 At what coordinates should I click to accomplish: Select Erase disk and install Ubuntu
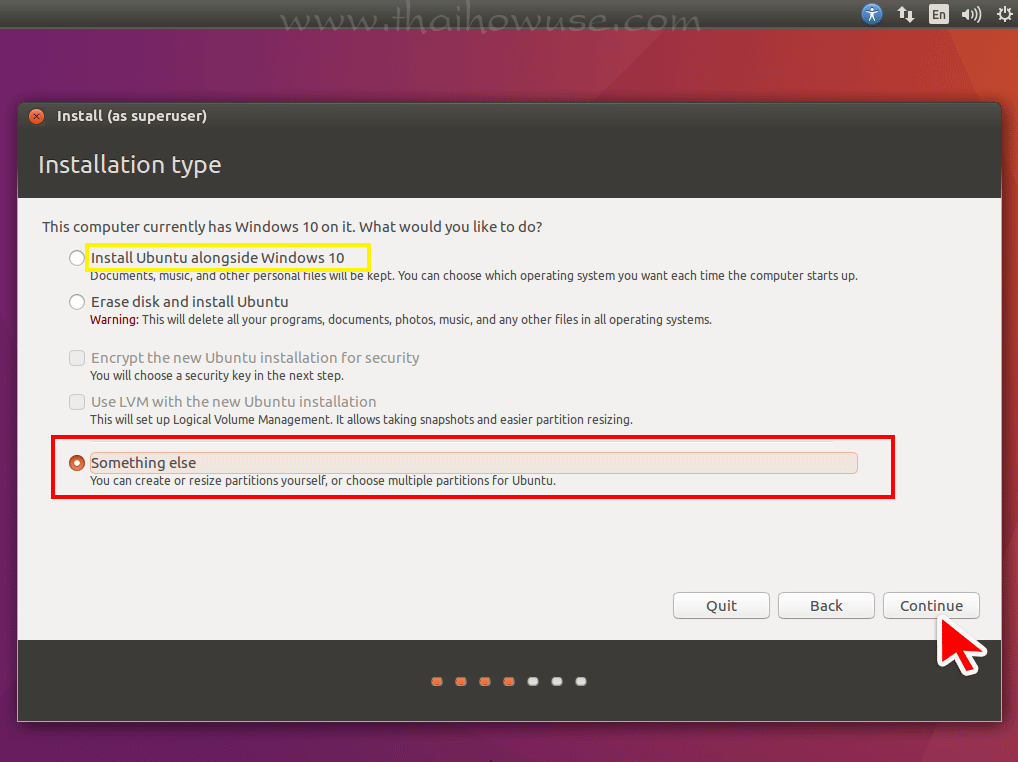[77, 302]
